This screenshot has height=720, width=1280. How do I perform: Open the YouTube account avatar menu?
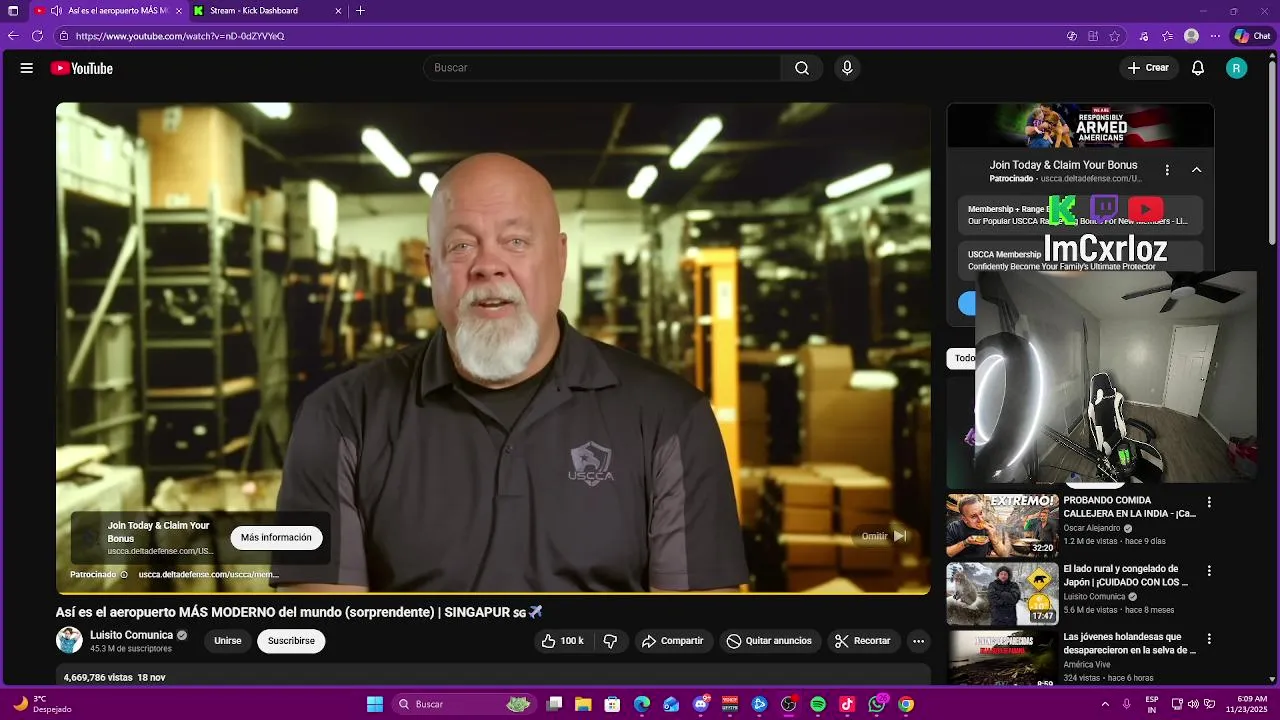[1237, 68]
